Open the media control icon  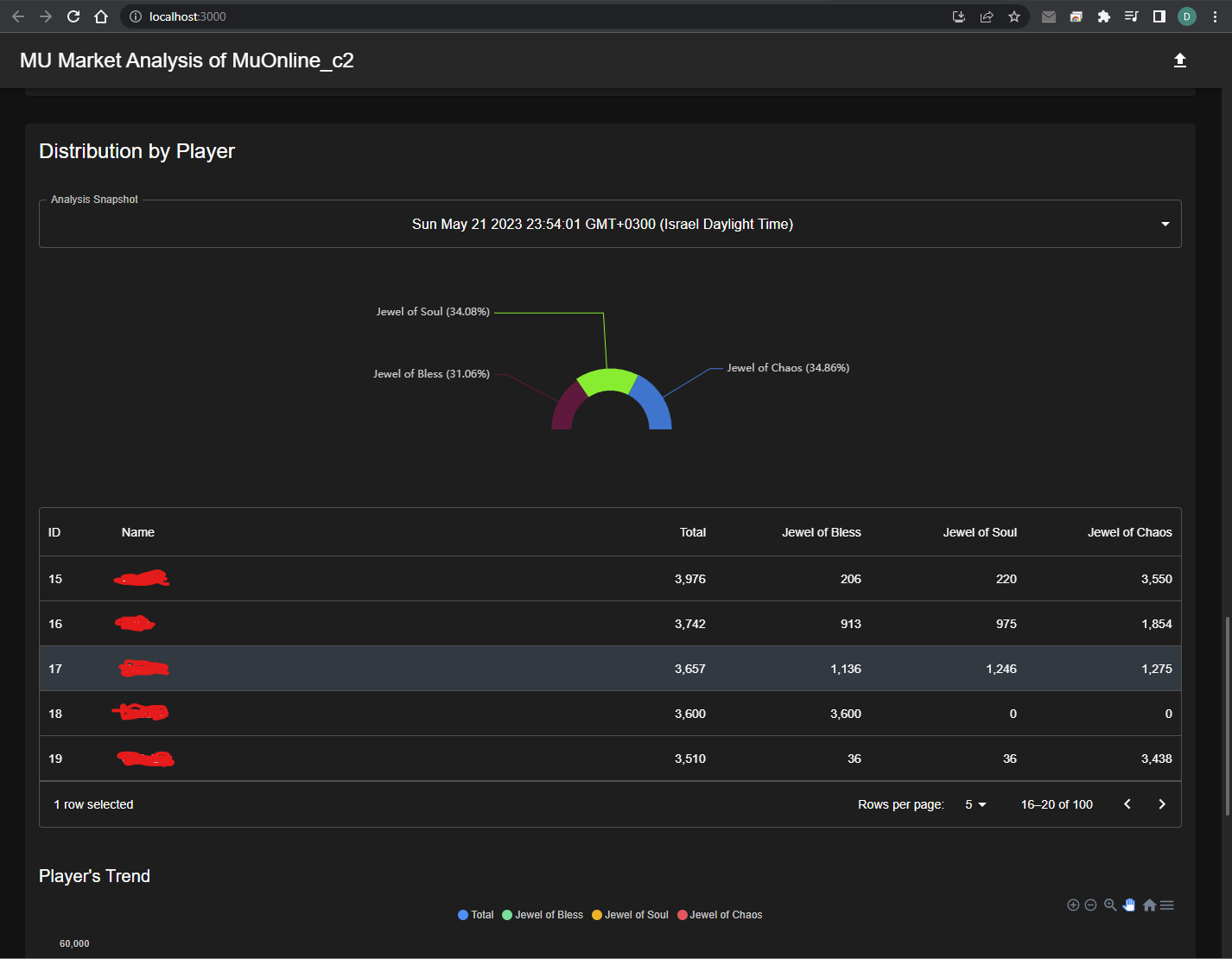(x=1132, y=16)
